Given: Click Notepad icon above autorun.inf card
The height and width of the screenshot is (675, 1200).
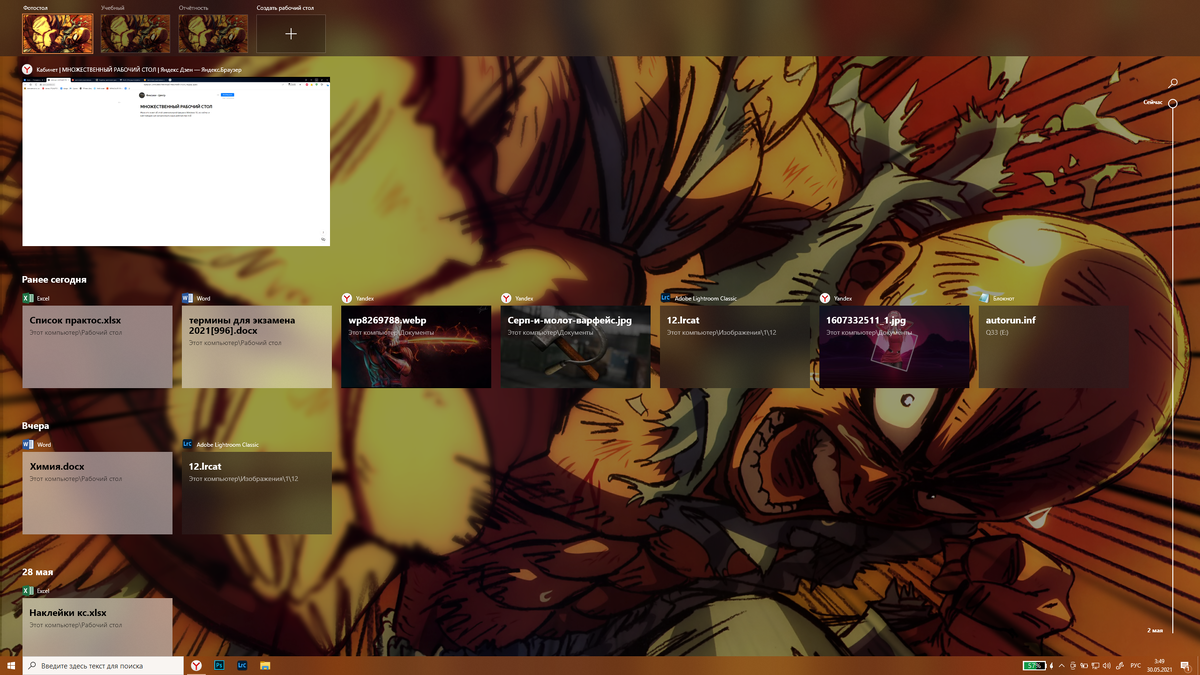Looking at the screenshot, I should 984,298.
